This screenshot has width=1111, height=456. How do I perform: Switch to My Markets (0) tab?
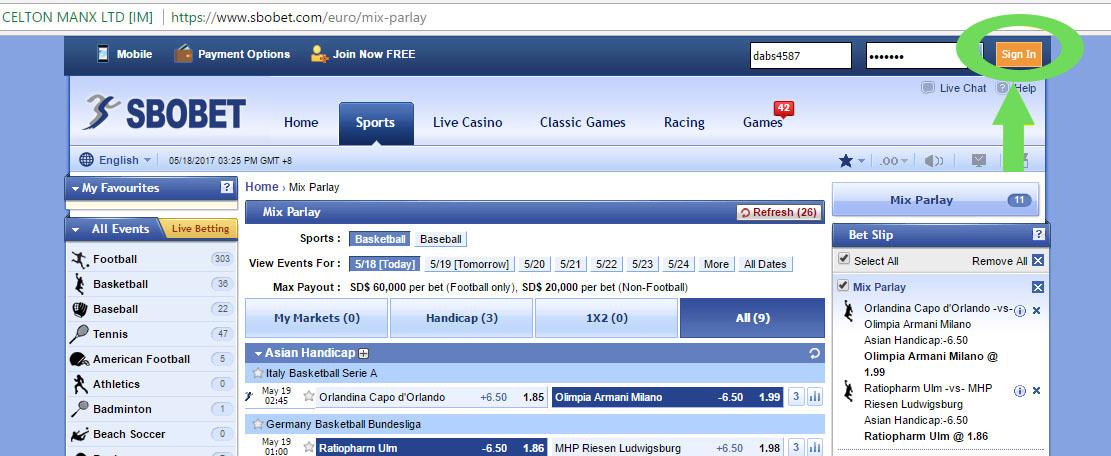pyautogui.click(x=317, y=318)
